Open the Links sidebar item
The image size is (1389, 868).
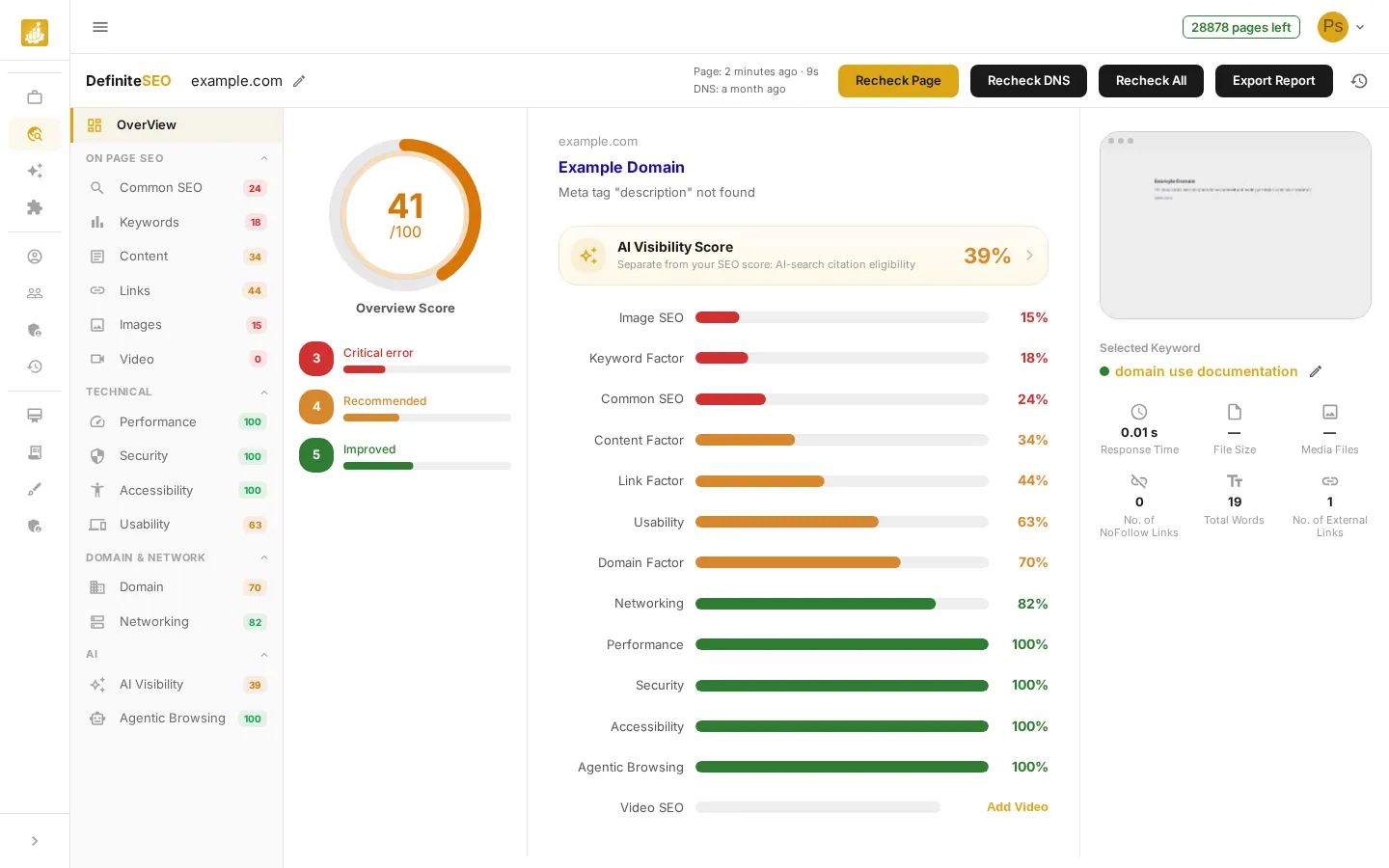(x=177, y=291)
